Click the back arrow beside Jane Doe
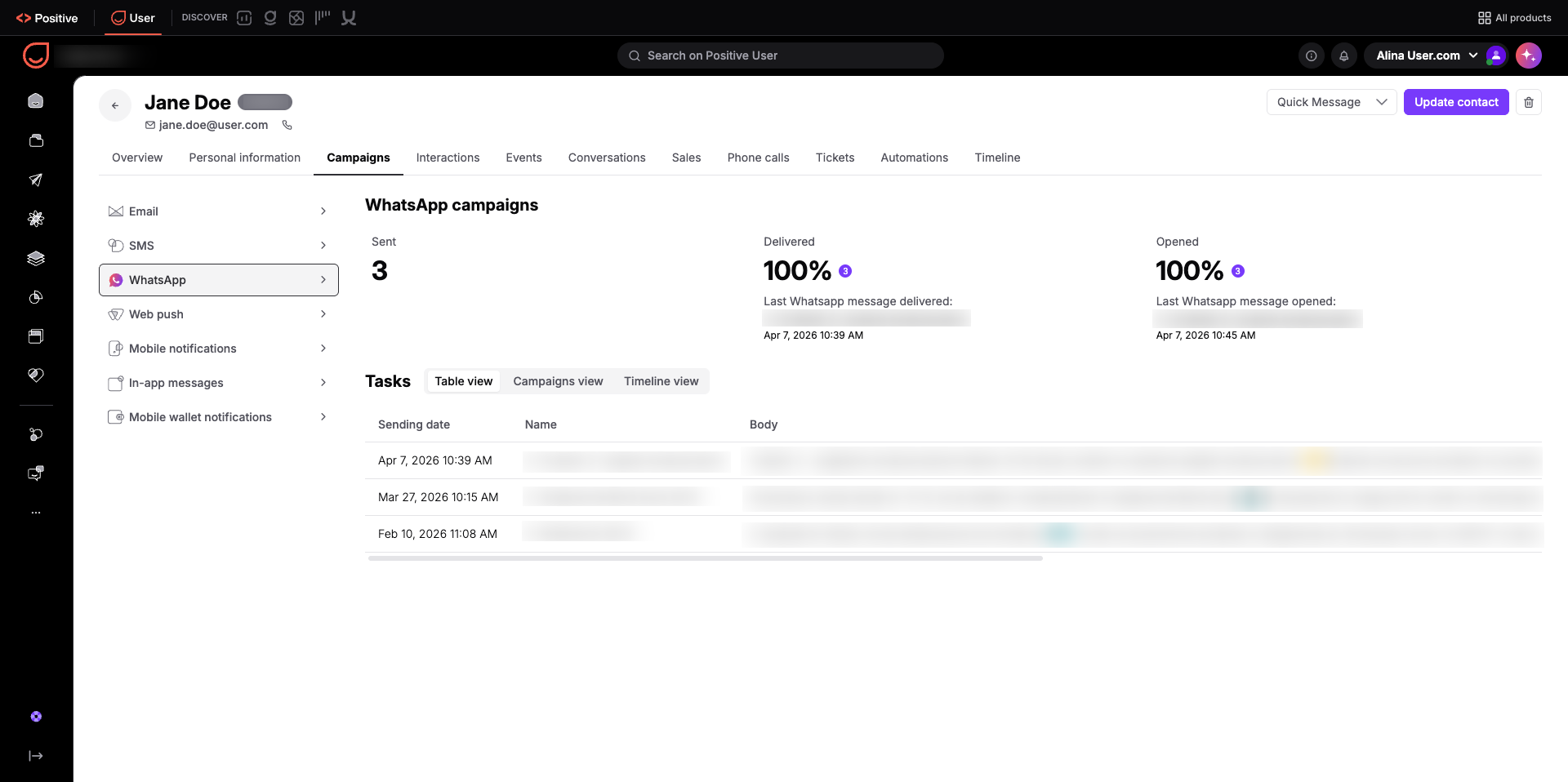 coord(115,105)
